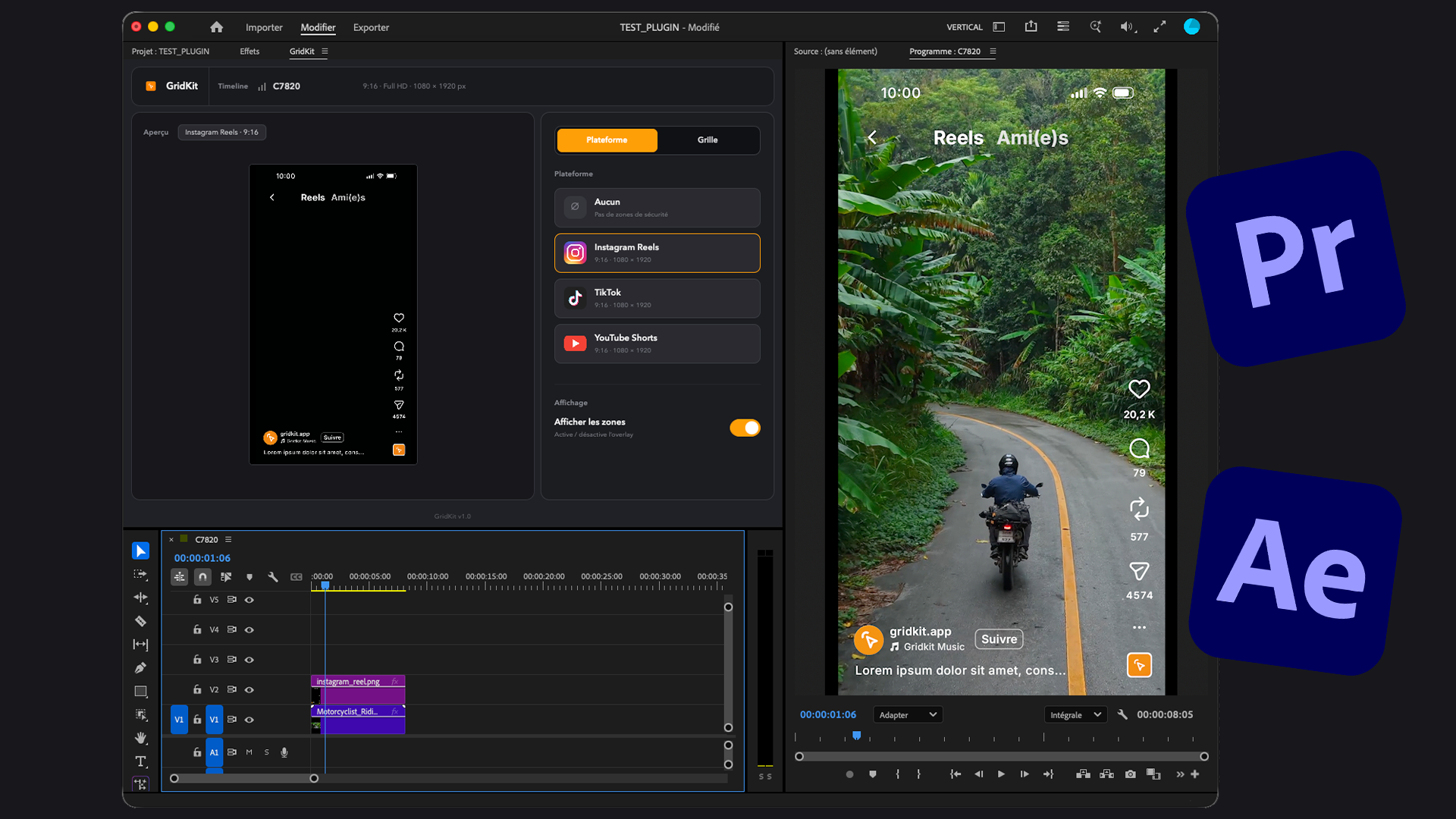
Task: Add a marker in the timeline toolbar
Action: tap(249, 577)
